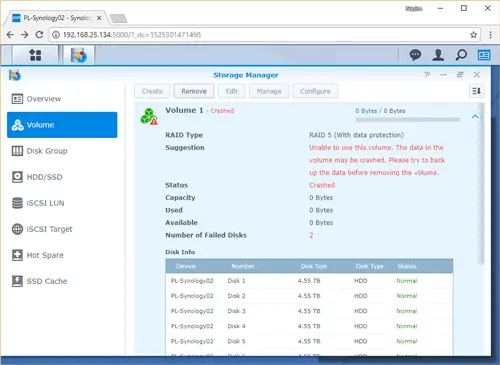Click the Manage button

pyautogui.click(x=269, y=91)
